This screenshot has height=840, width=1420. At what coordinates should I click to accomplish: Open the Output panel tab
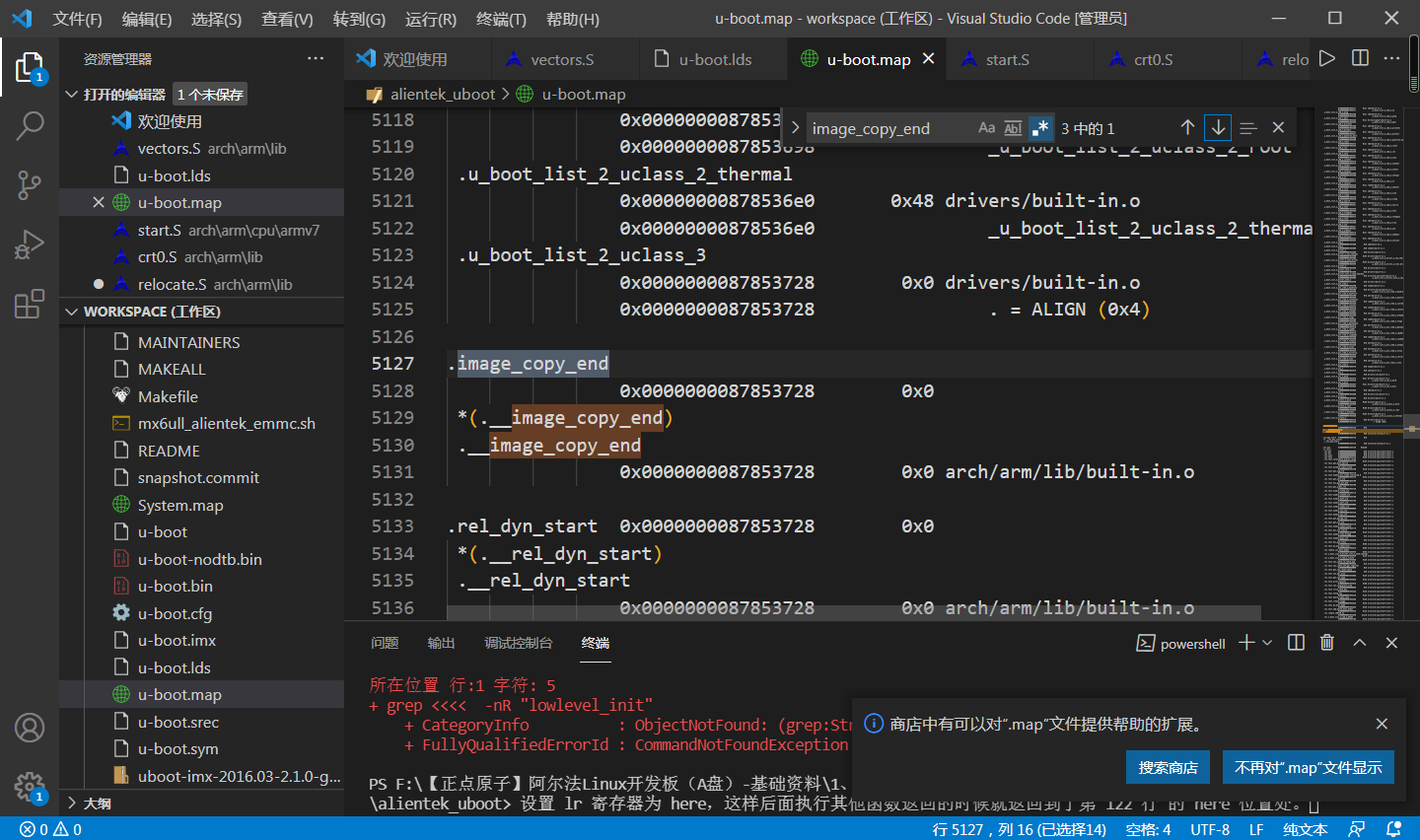[441, 643]
